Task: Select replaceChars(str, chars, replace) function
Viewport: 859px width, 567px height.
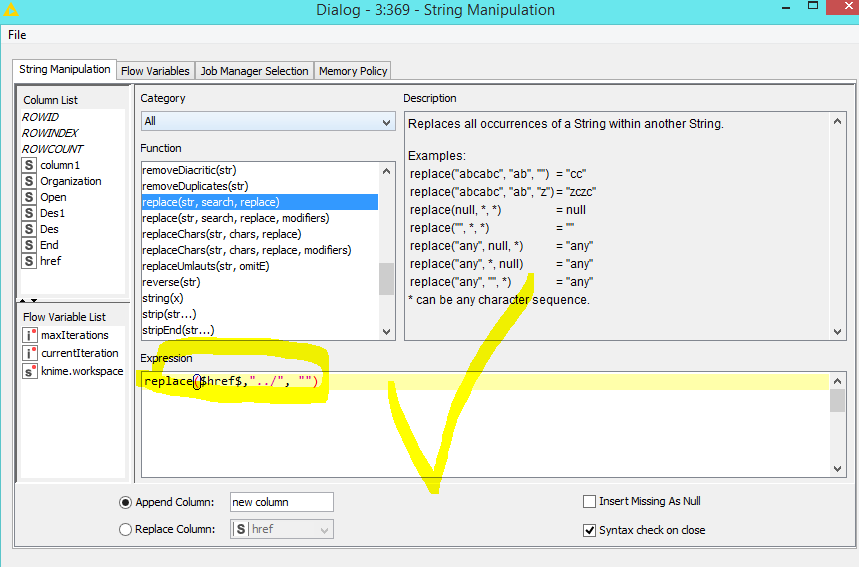Action: click(x=221, y=234)
